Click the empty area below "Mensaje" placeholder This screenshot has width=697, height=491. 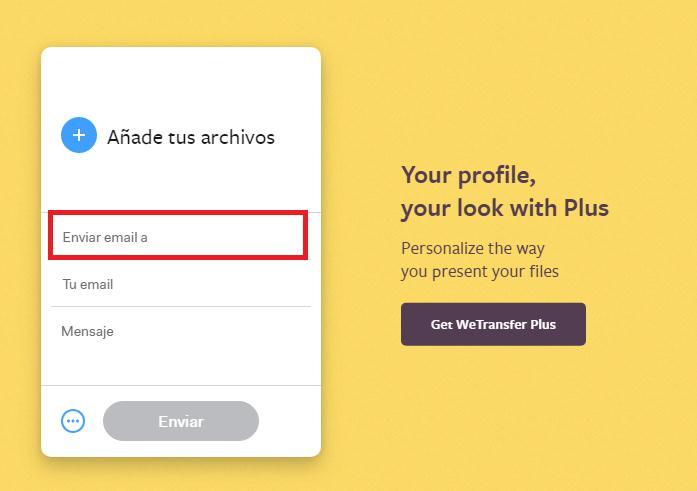[x=180, y=363]
